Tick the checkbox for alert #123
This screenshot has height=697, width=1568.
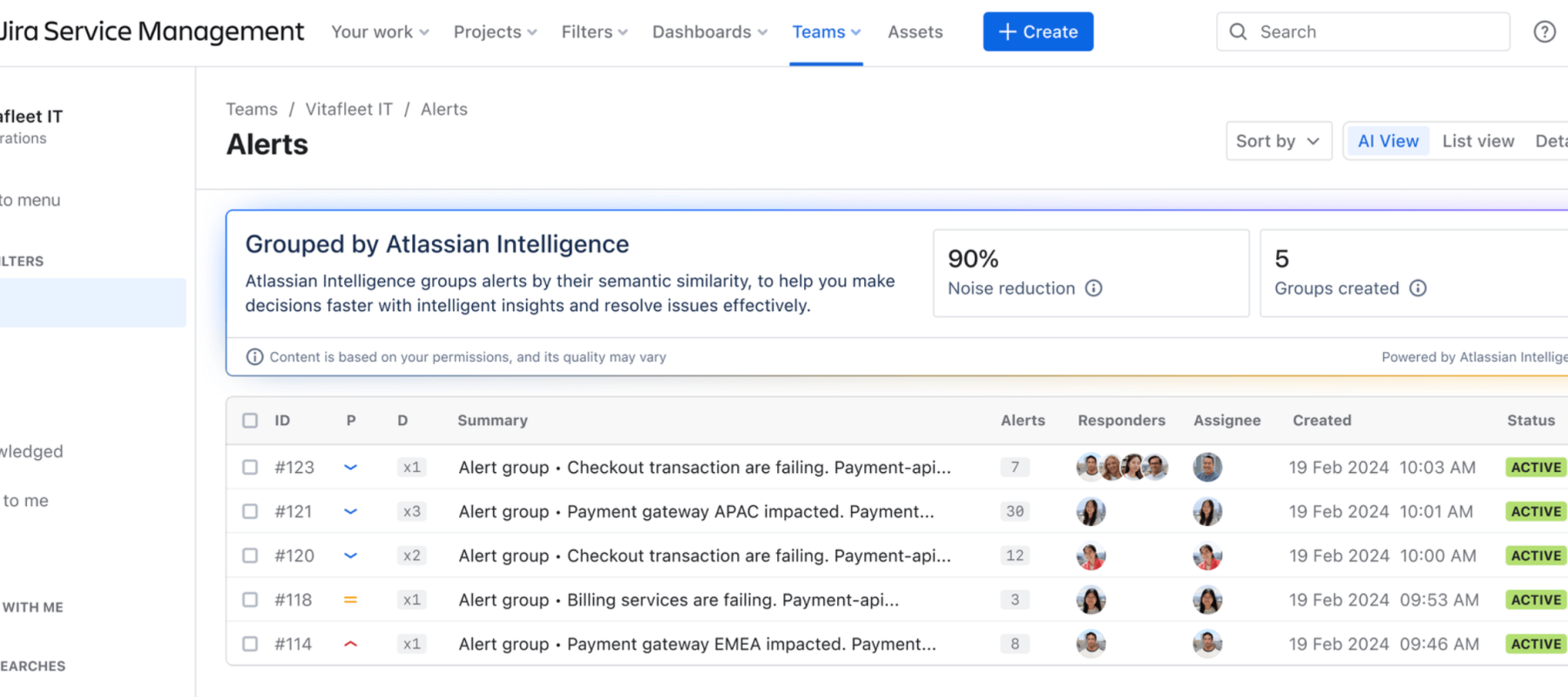[250, 467]
